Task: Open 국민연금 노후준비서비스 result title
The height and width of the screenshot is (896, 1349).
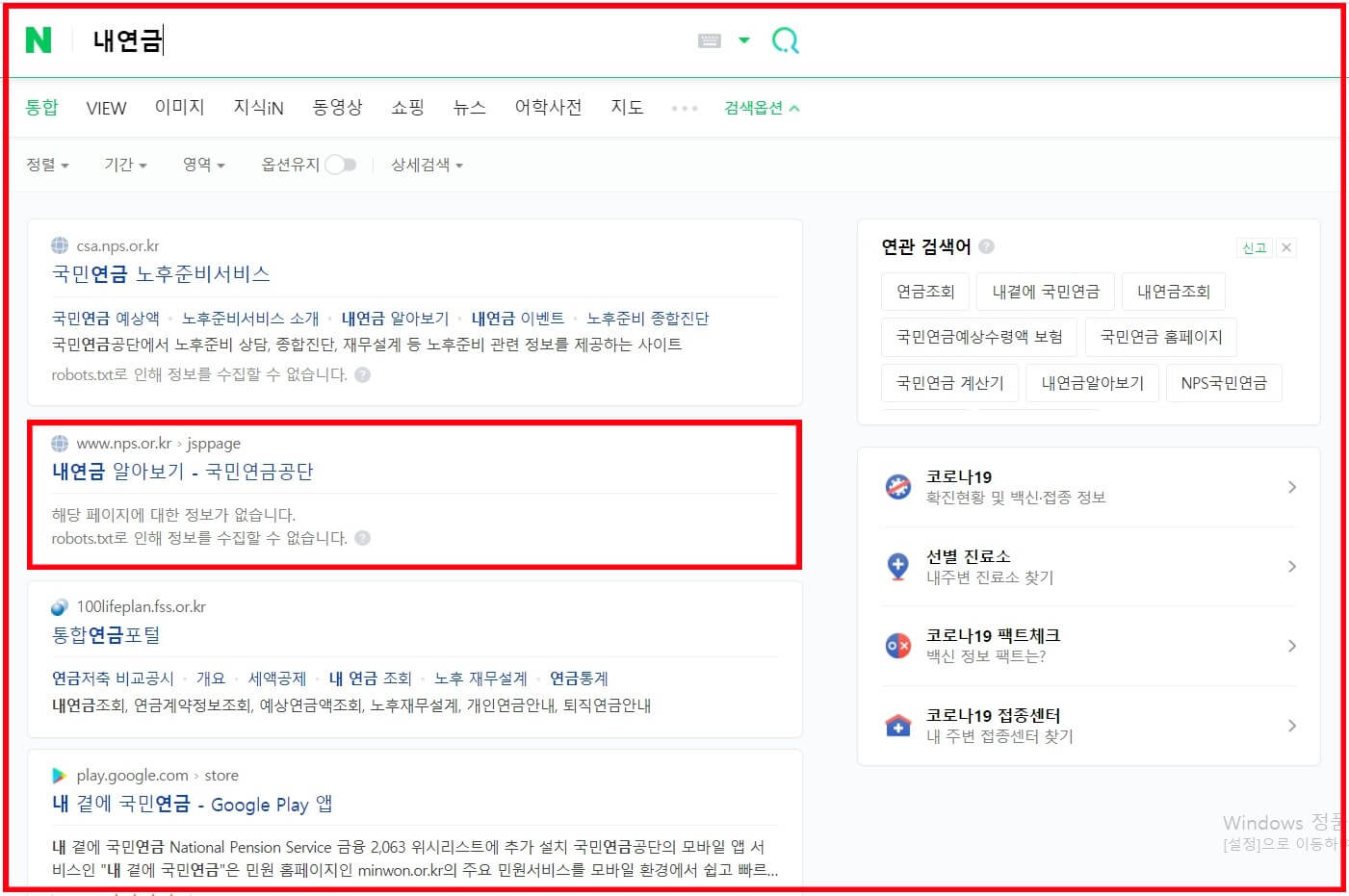Action: (161, 274)
